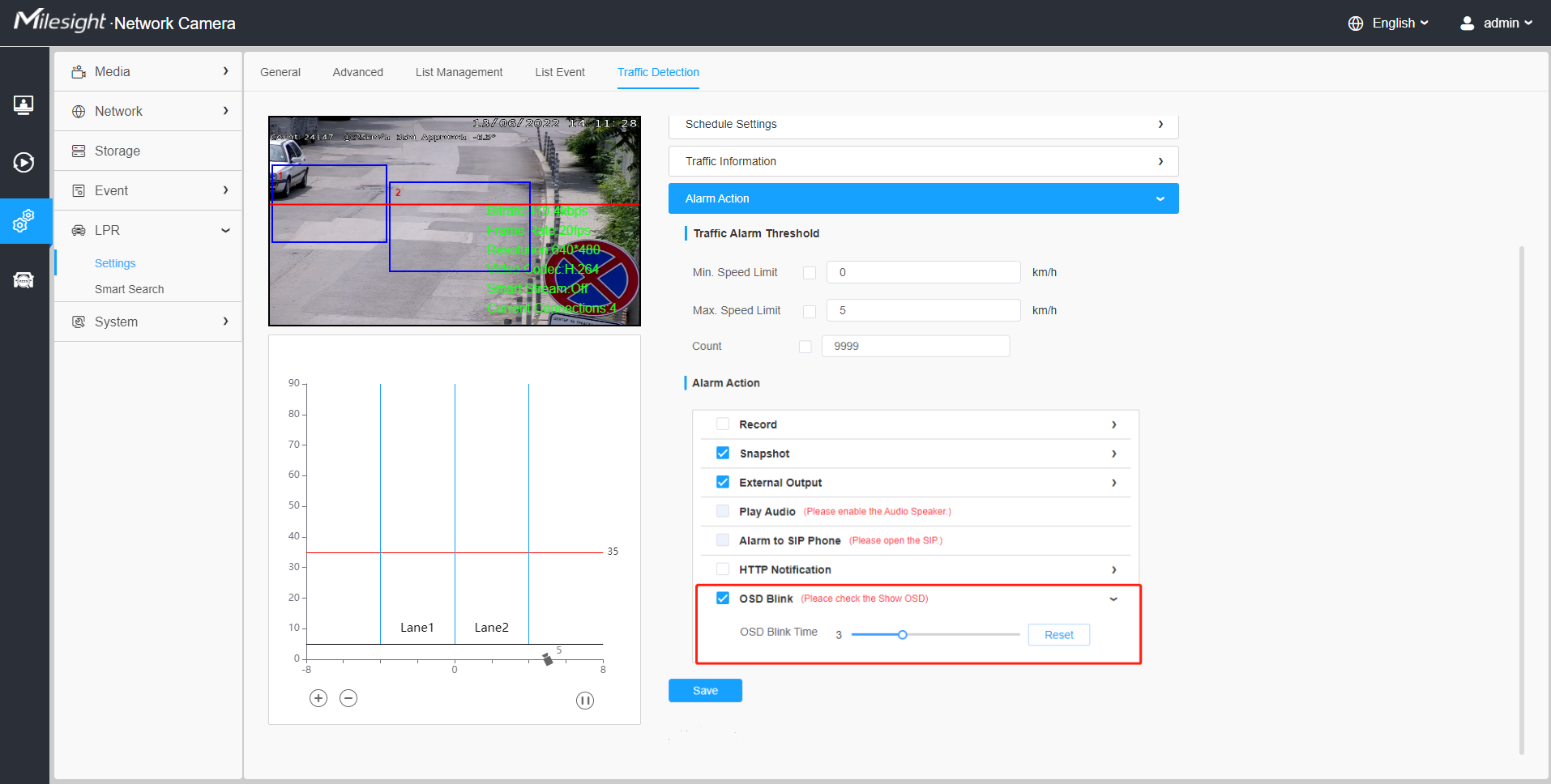Open the admin user dropdown
Image resolution: width=1551 pixels, height=784 pixels.
(x=1496, y=23)
